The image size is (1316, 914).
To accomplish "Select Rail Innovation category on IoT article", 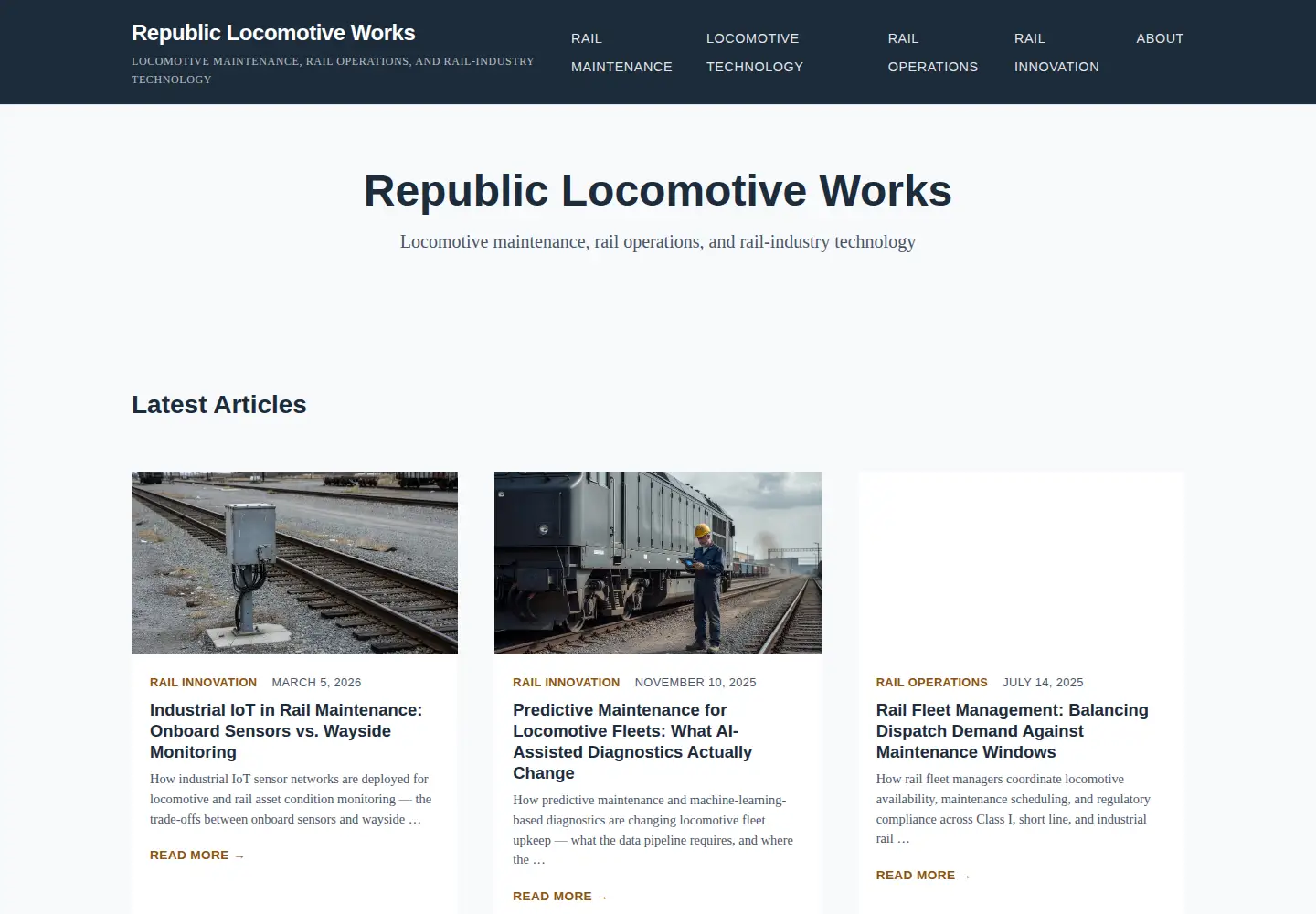I will (203, 683).
